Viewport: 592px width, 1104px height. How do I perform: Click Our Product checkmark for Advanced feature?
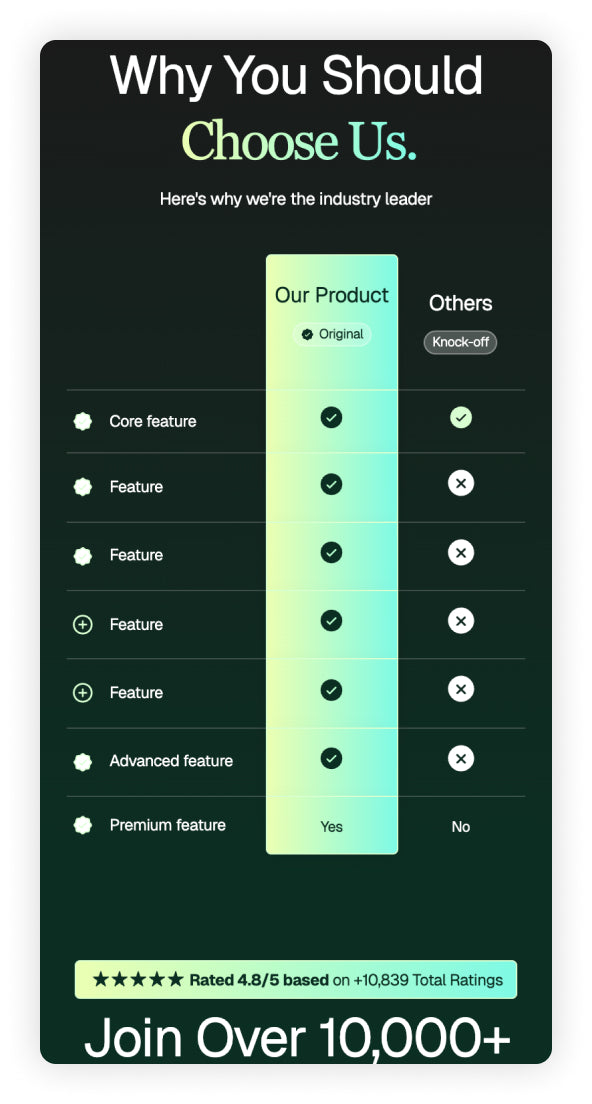point(332,758)
